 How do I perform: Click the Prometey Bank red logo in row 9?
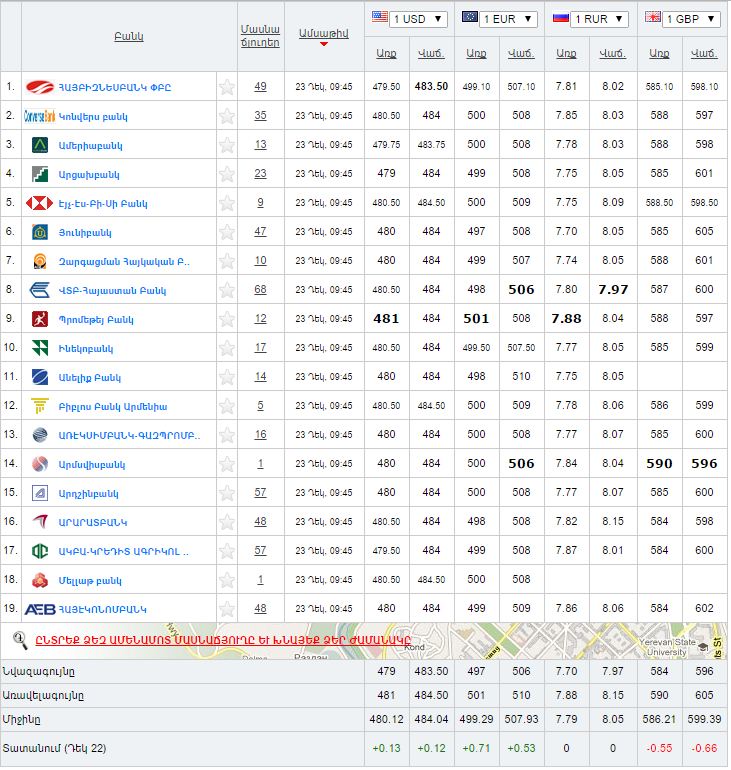pos(39,319)
